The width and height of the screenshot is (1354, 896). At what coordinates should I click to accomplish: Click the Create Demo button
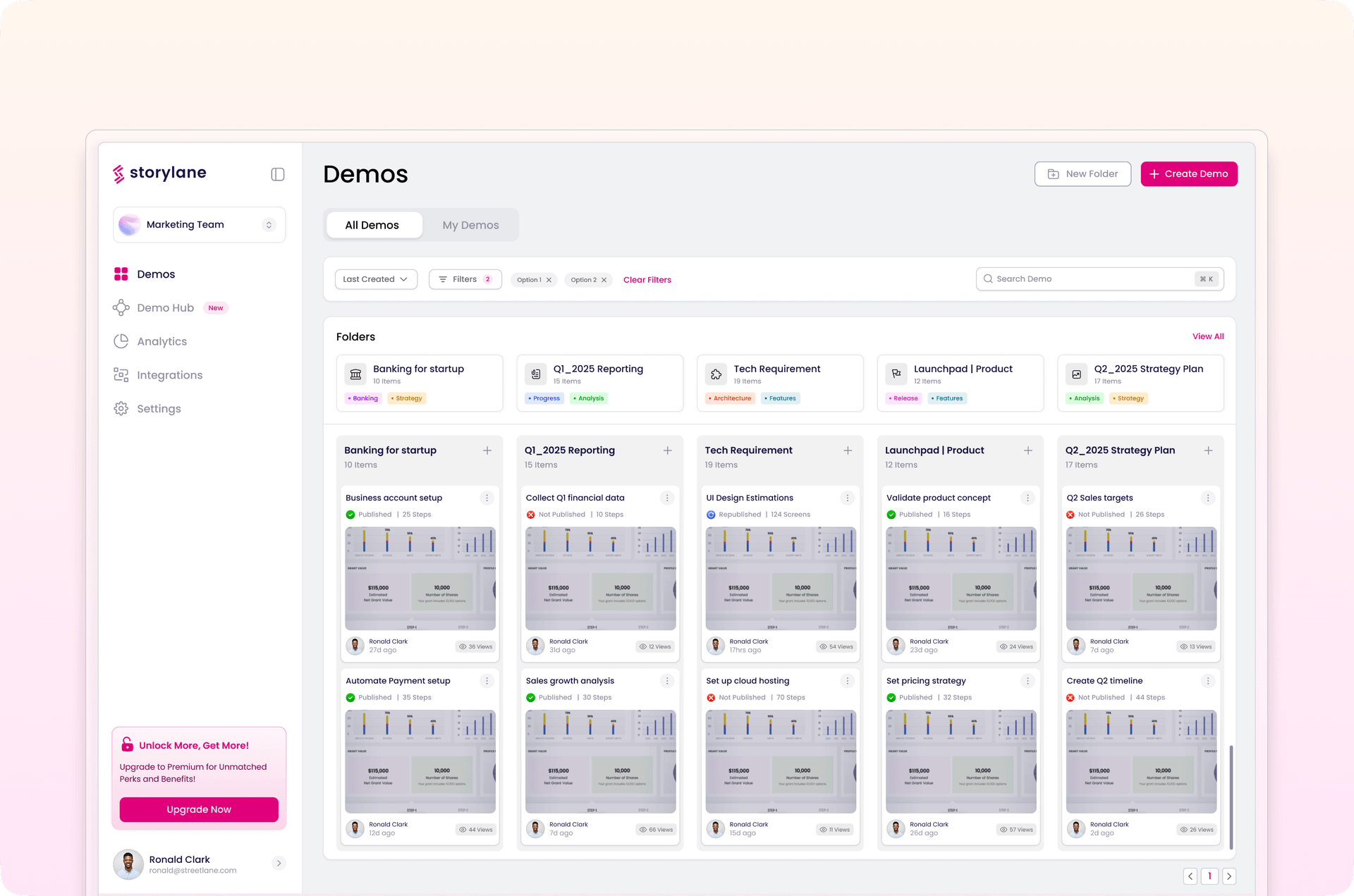tap(1188, 173)
